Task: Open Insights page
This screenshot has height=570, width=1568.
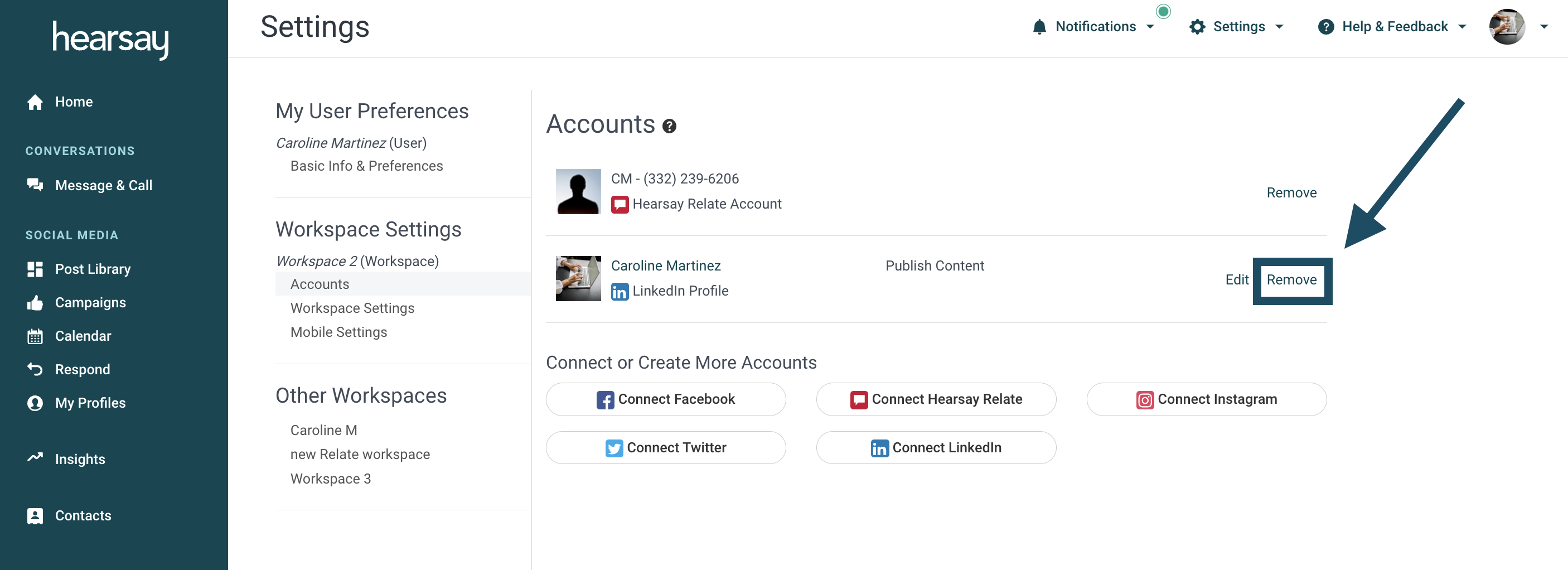Action: tap(80, 459)
